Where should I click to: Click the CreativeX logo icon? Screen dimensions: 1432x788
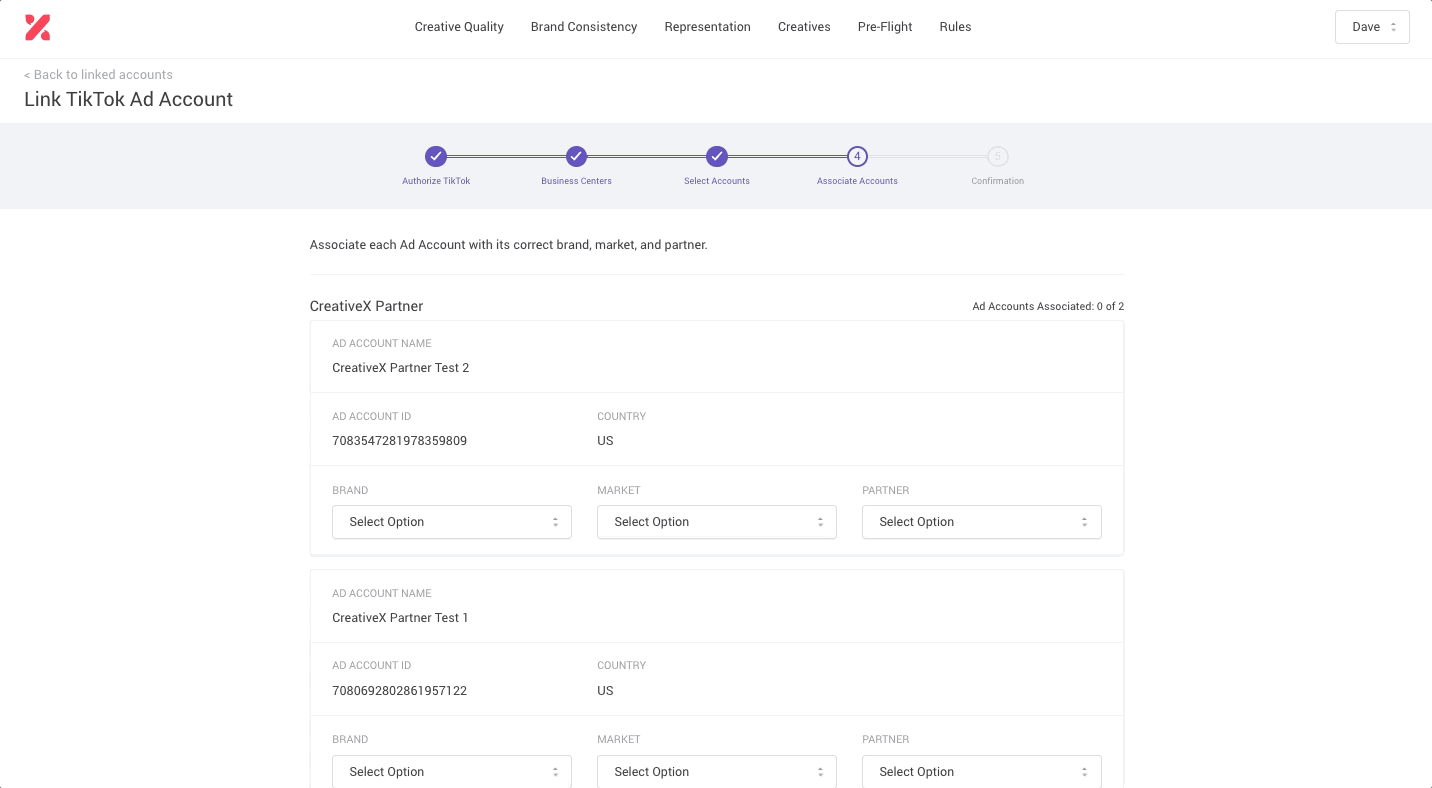(38, 27)
